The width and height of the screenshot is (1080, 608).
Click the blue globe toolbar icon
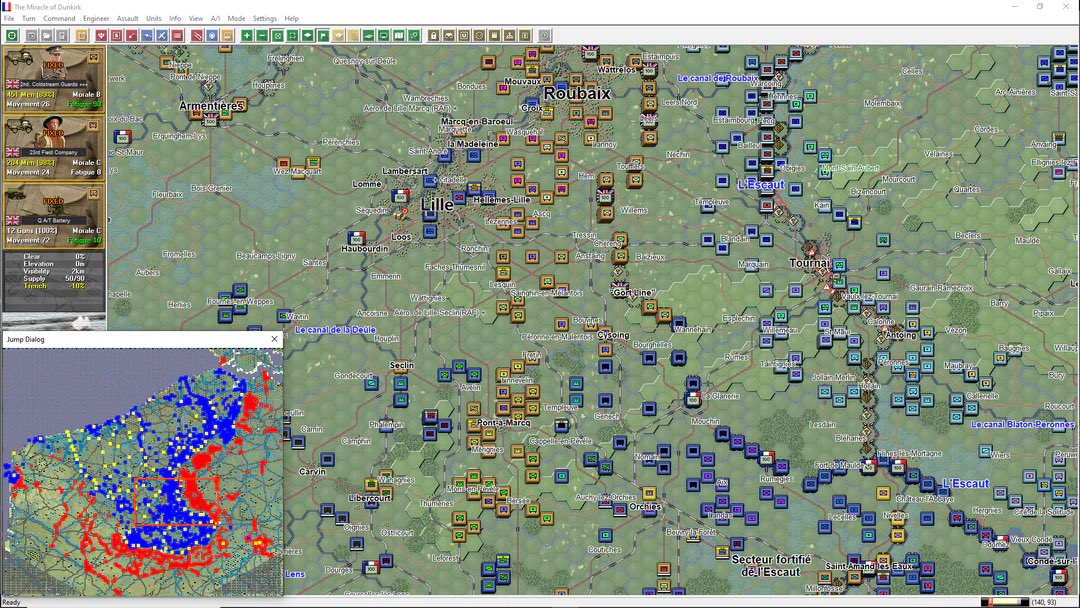coord(212,35)
